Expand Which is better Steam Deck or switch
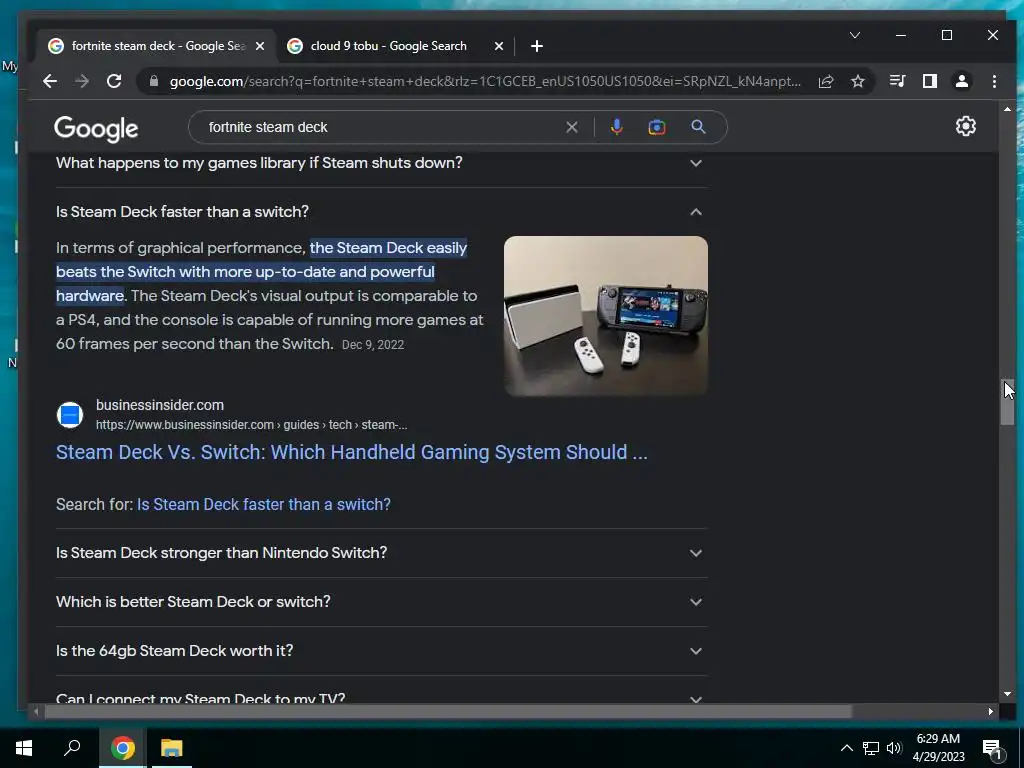Screen dimensions: 1024x768 point(382,601)
